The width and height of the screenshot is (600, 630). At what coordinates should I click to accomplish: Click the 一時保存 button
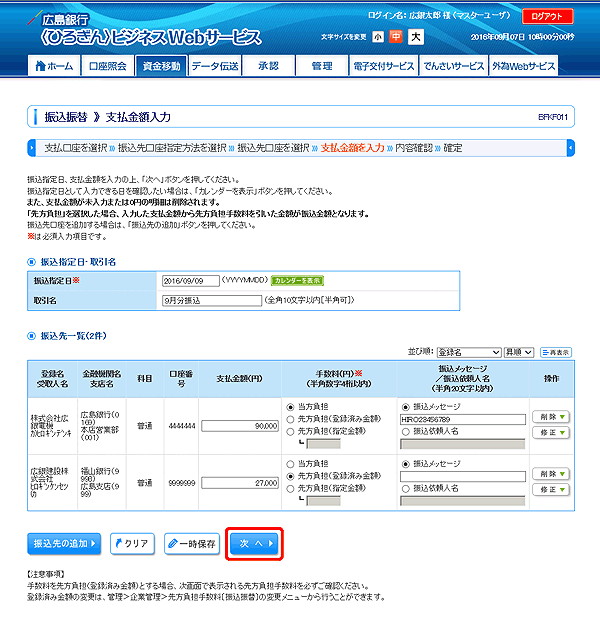pyautogui.click(x=192, y=544)
